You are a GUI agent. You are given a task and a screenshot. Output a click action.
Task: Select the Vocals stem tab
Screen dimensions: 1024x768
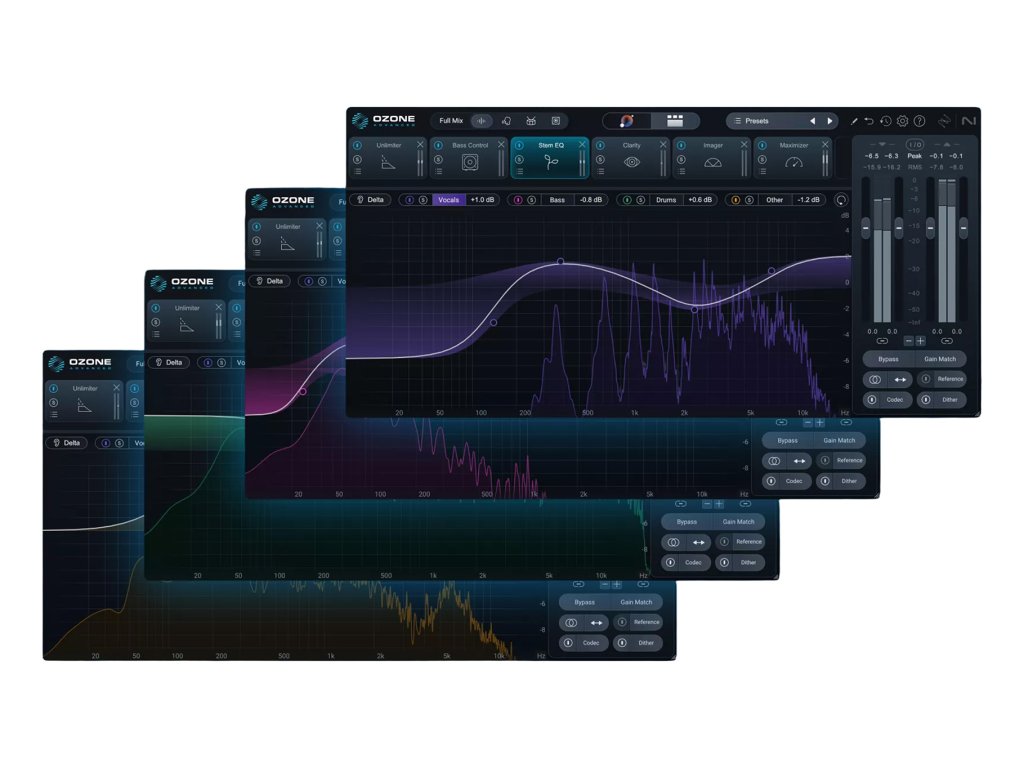(449, 200)
